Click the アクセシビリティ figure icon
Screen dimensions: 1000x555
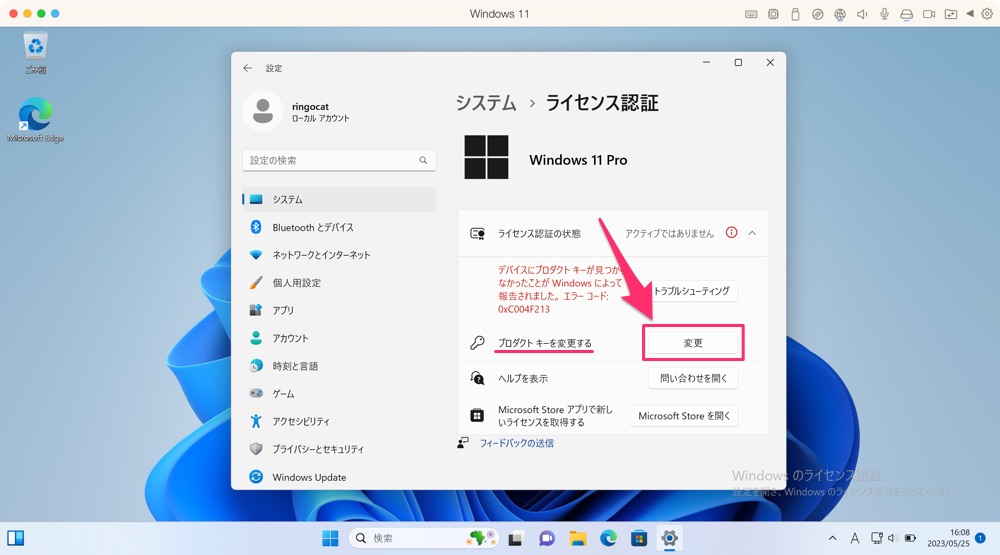pyautogui.click(x=256, y=421)
